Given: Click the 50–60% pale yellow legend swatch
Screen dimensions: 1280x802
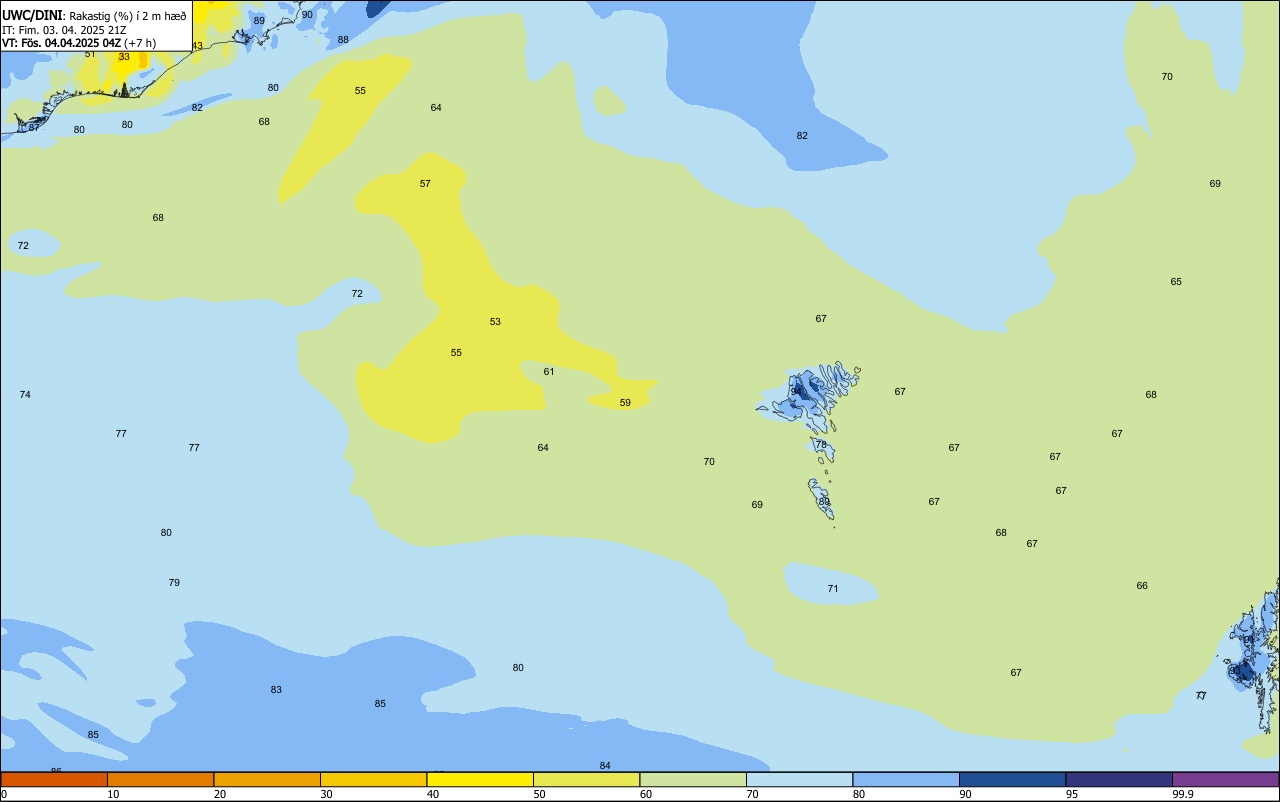Looking at the screenshot, I should coord(586,779).
